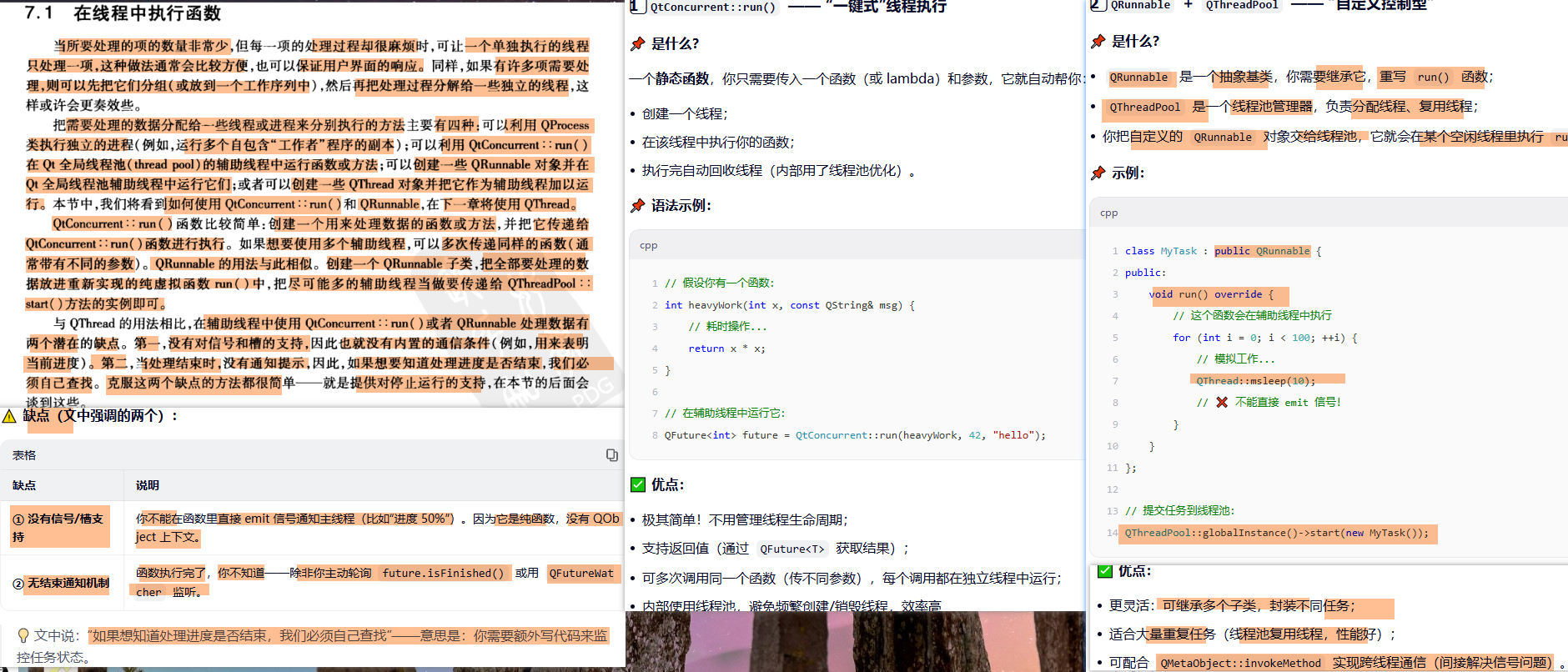Click the pushpin beside 是什么 under QtConcurrent::run()
This screenshot has width=1568, height=672.
pyautogui.click(x=638, y=43)
